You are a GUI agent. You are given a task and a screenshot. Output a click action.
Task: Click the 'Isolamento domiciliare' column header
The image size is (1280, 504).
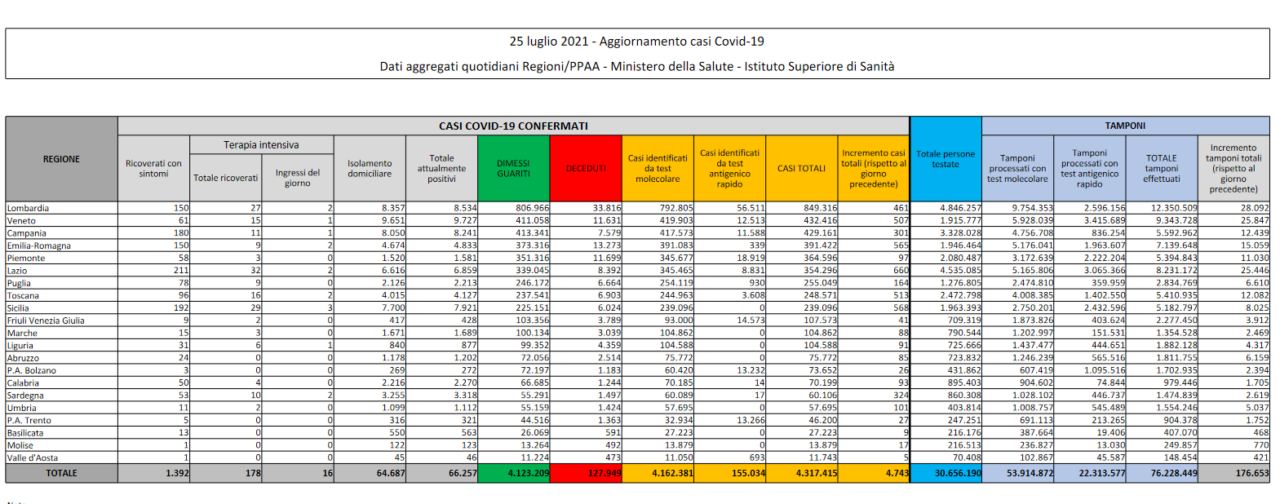(370, 169)
